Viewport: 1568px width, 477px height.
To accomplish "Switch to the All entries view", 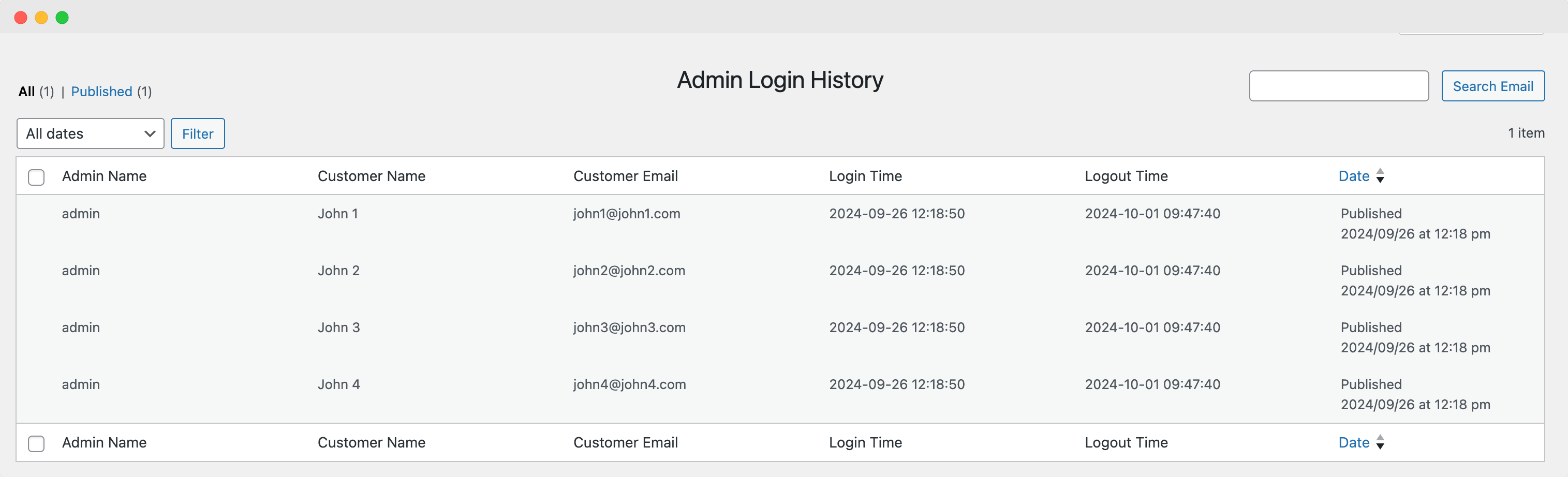I will point(26,91).
